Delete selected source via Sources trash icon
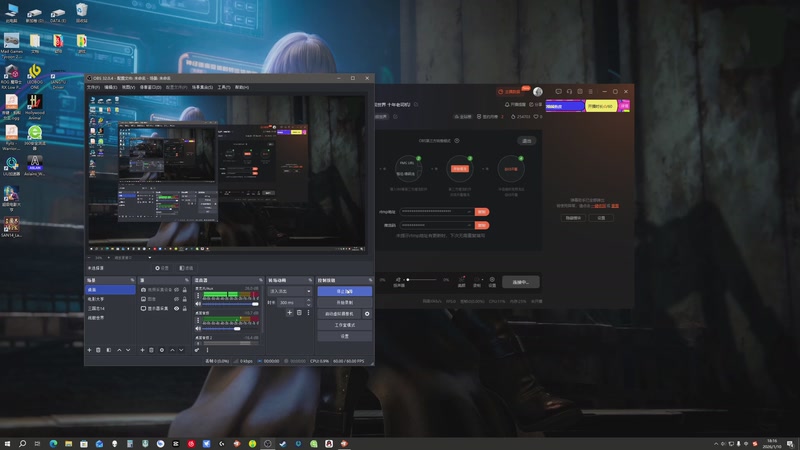This screenshot has width=800, height=450. tap(152, 350)
